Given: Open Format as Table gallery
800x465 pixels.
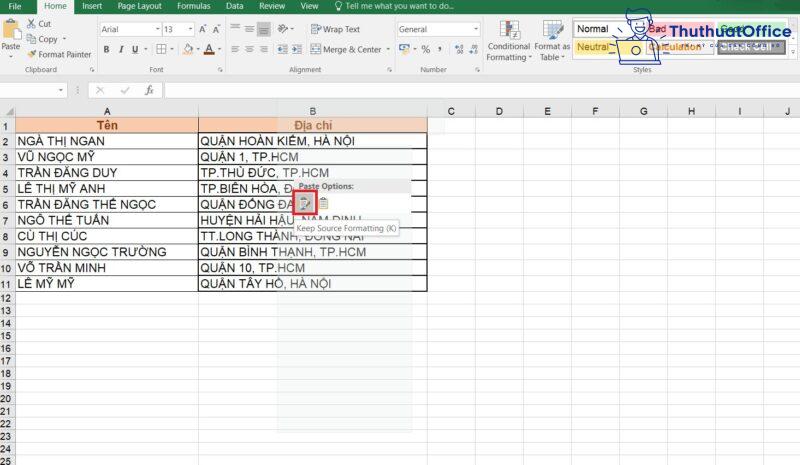Looking at the screenshot, I should (552, 41).
